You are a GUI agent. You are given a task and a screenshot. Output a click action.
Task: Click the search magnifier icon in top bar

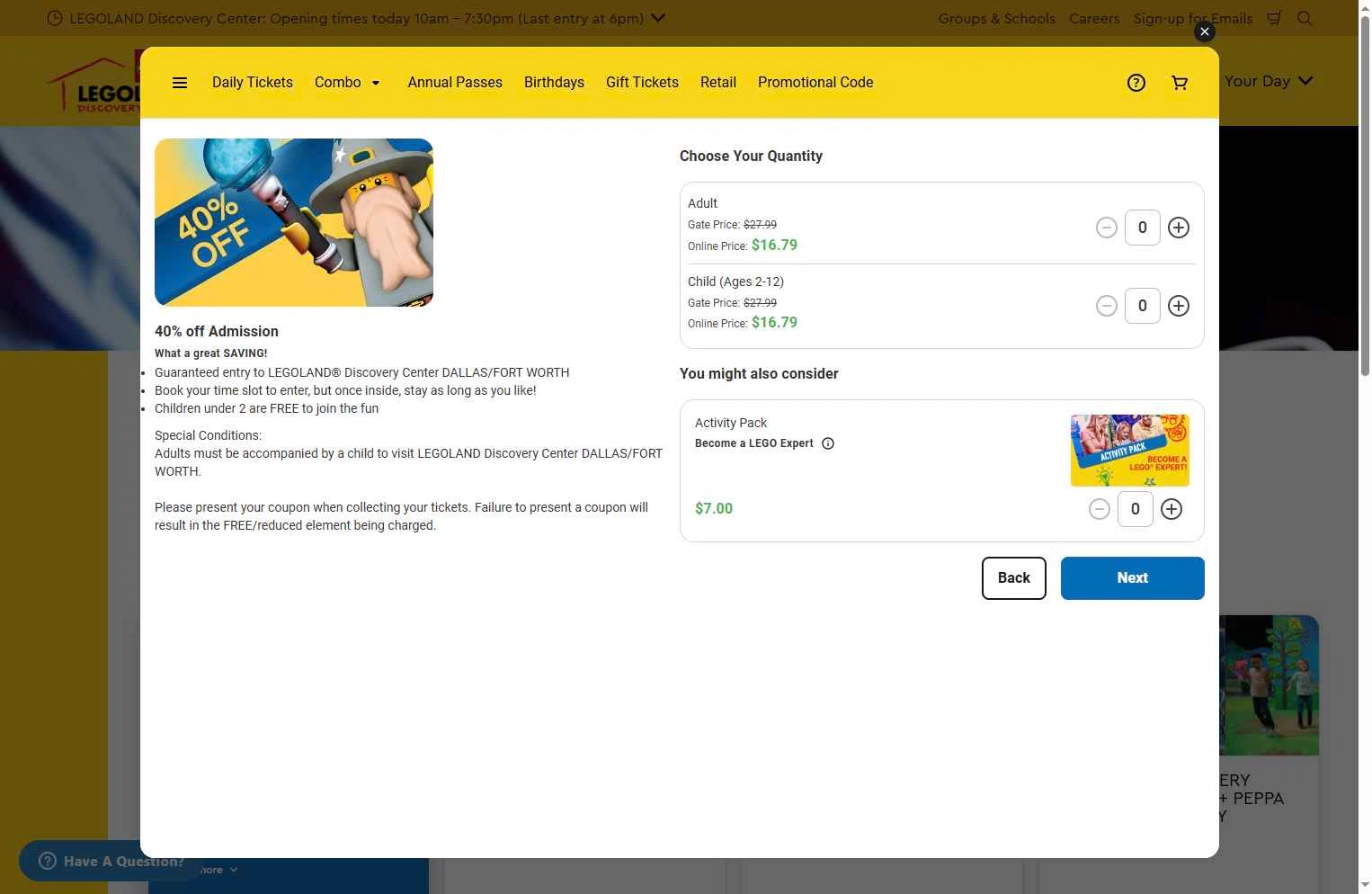tap(1305, 18)
